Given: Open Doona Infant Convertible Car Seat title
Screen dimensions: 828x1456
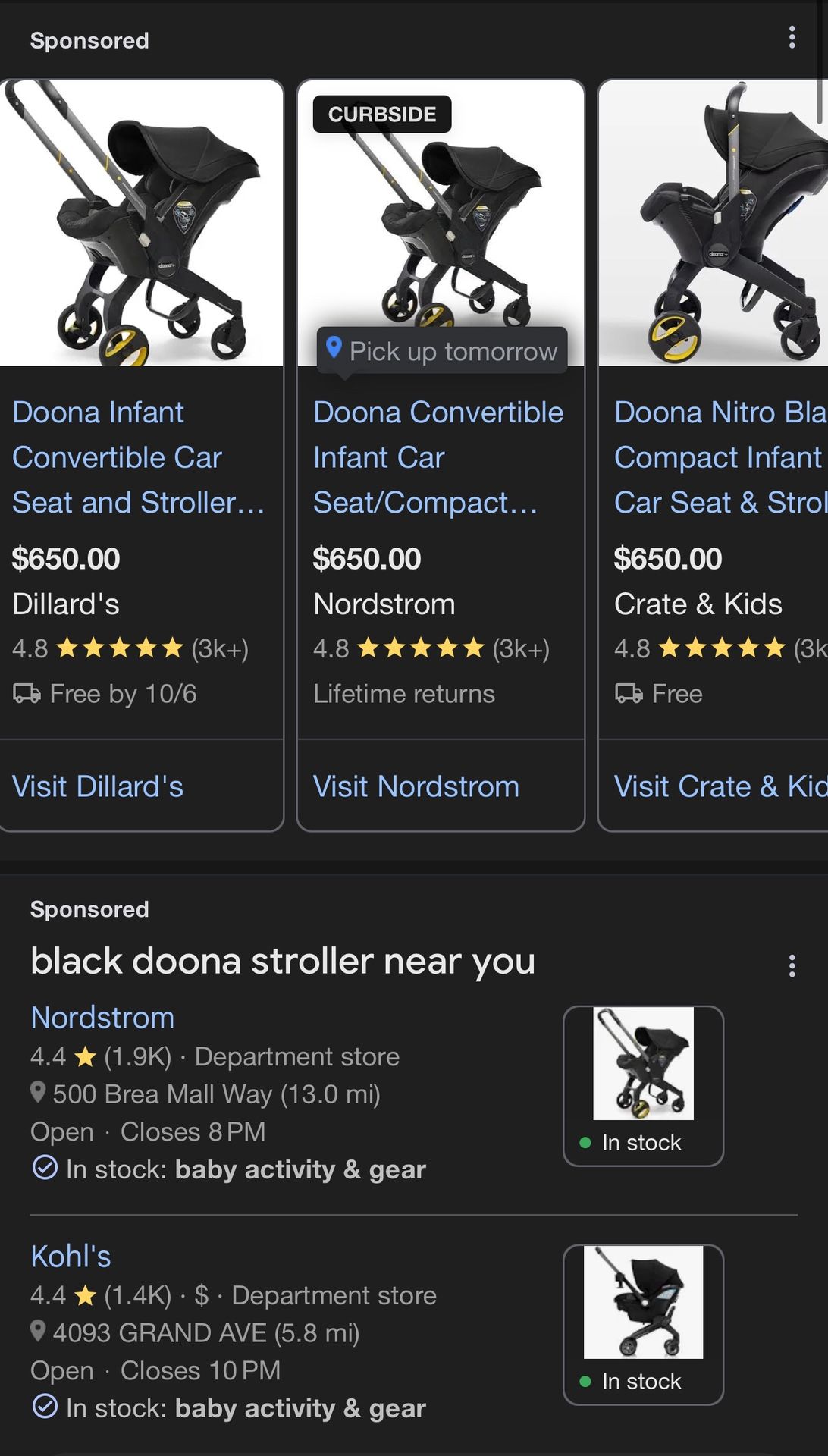Looking at the screenshot, I should (137, 457).
